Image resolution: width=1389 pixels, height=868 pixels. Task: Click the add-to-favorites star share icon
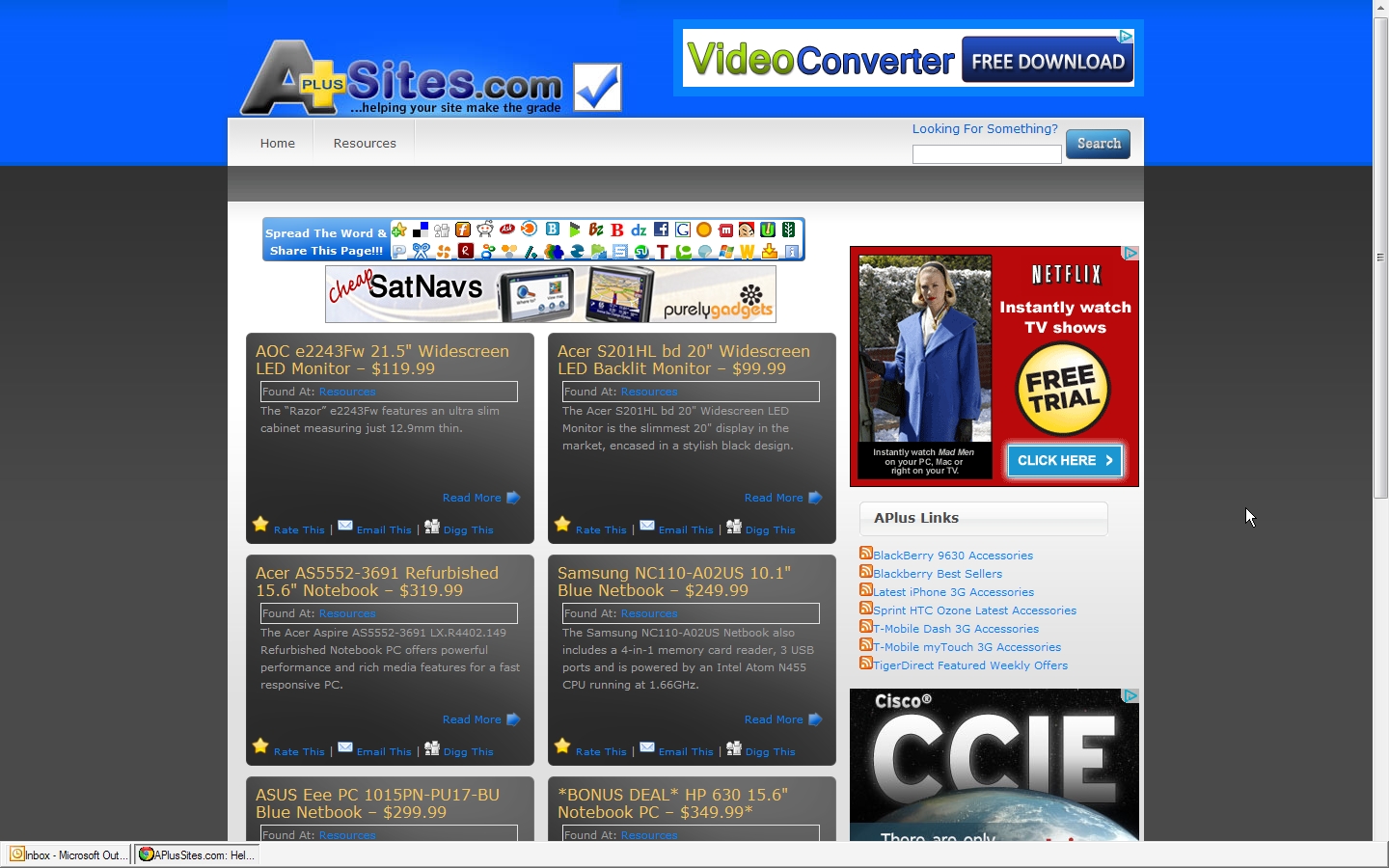(x=399, y=230)
